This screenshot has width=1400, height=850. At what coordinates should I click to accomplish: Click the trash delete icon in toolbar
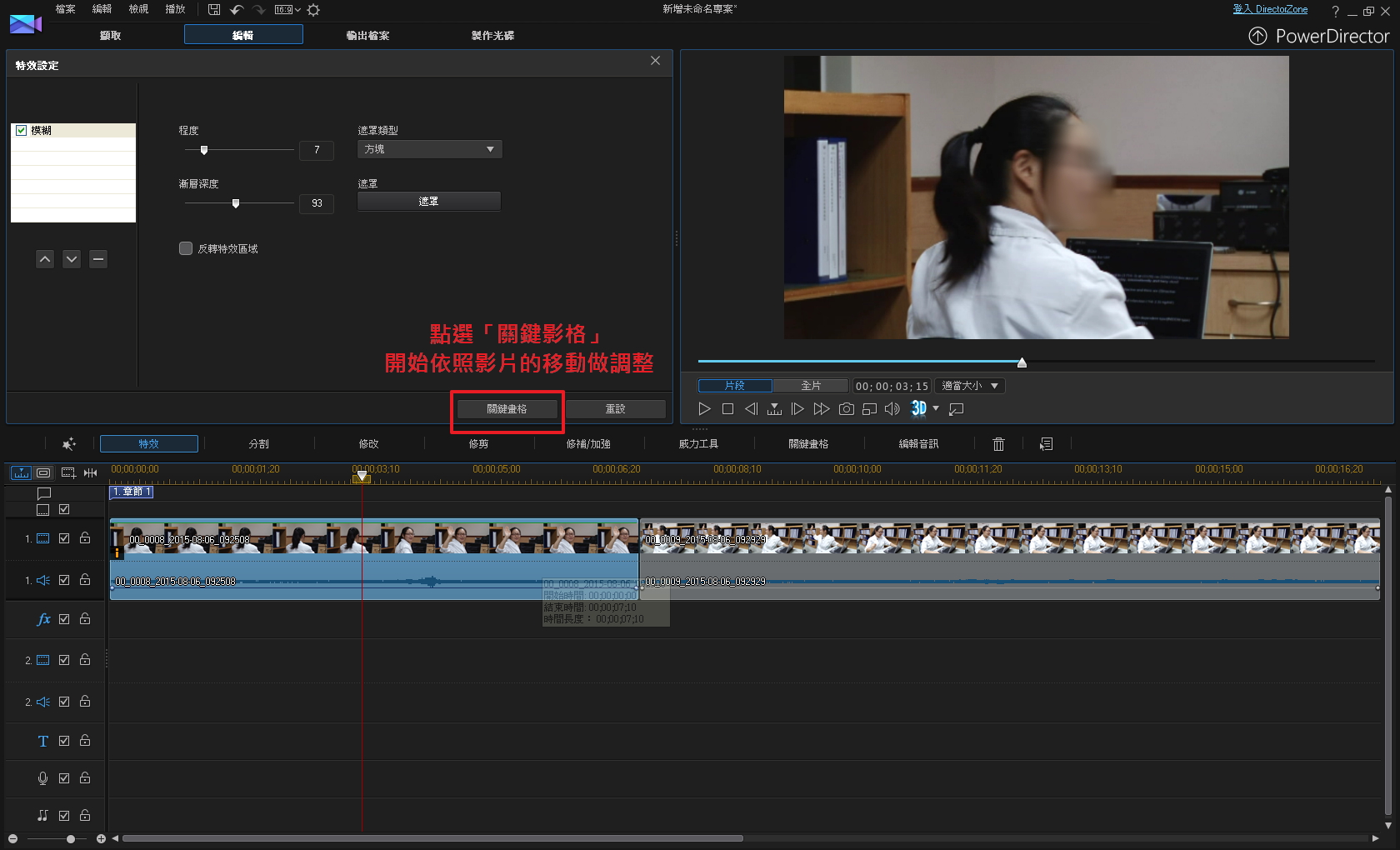998,444
